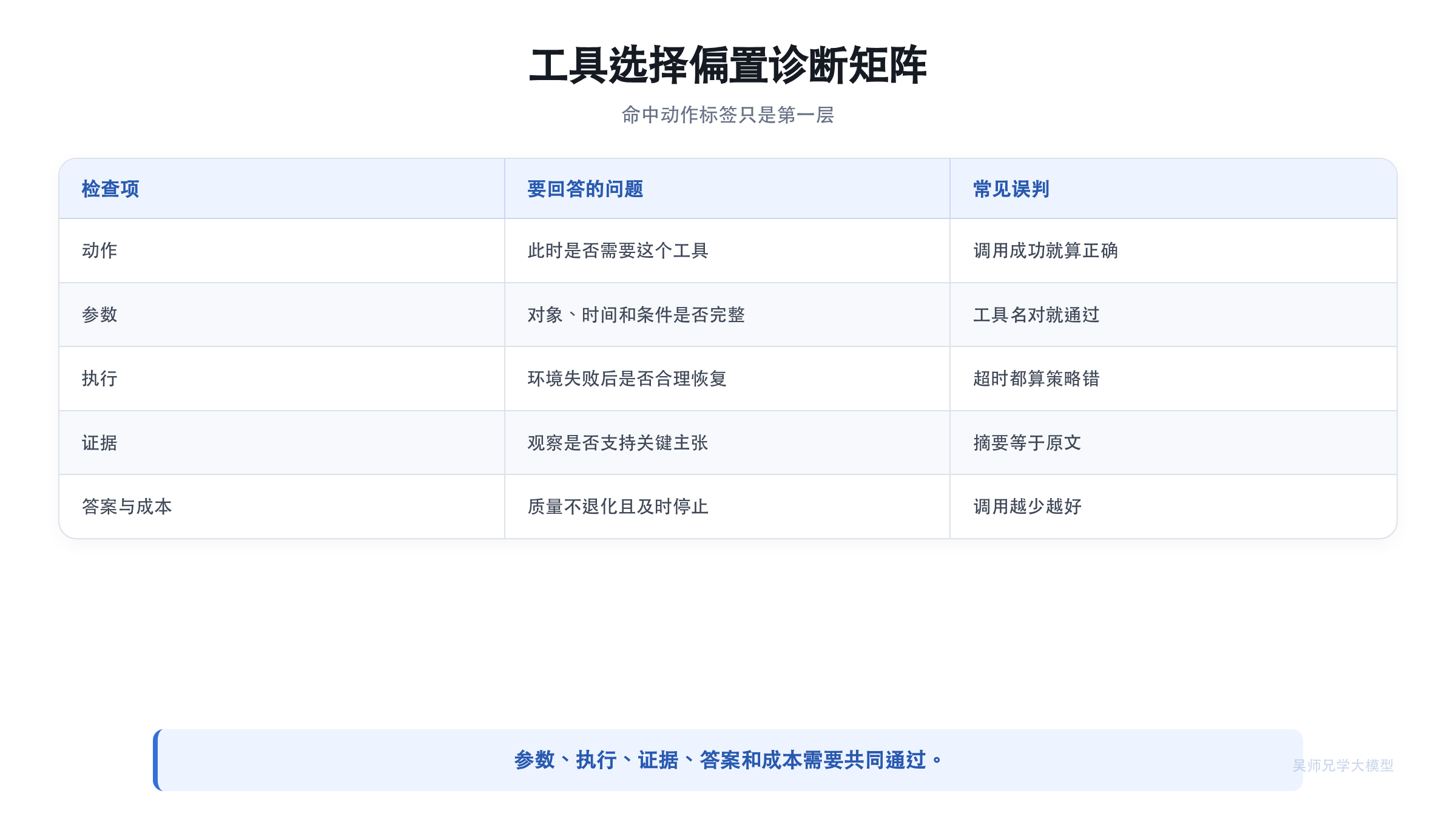This screenshot has height=819, width=1456.
Task: Click cell 质量不退化且及时停止
Action: coord(727,507)
